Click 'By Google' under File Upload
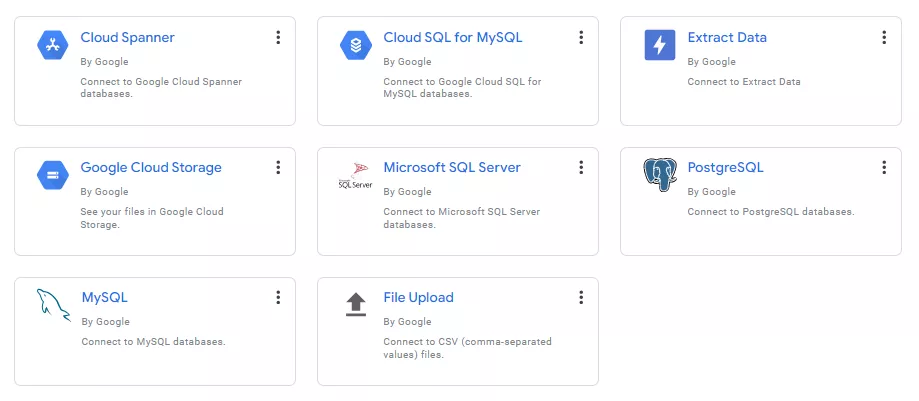 pyautogui.click(x=407, y=321)
